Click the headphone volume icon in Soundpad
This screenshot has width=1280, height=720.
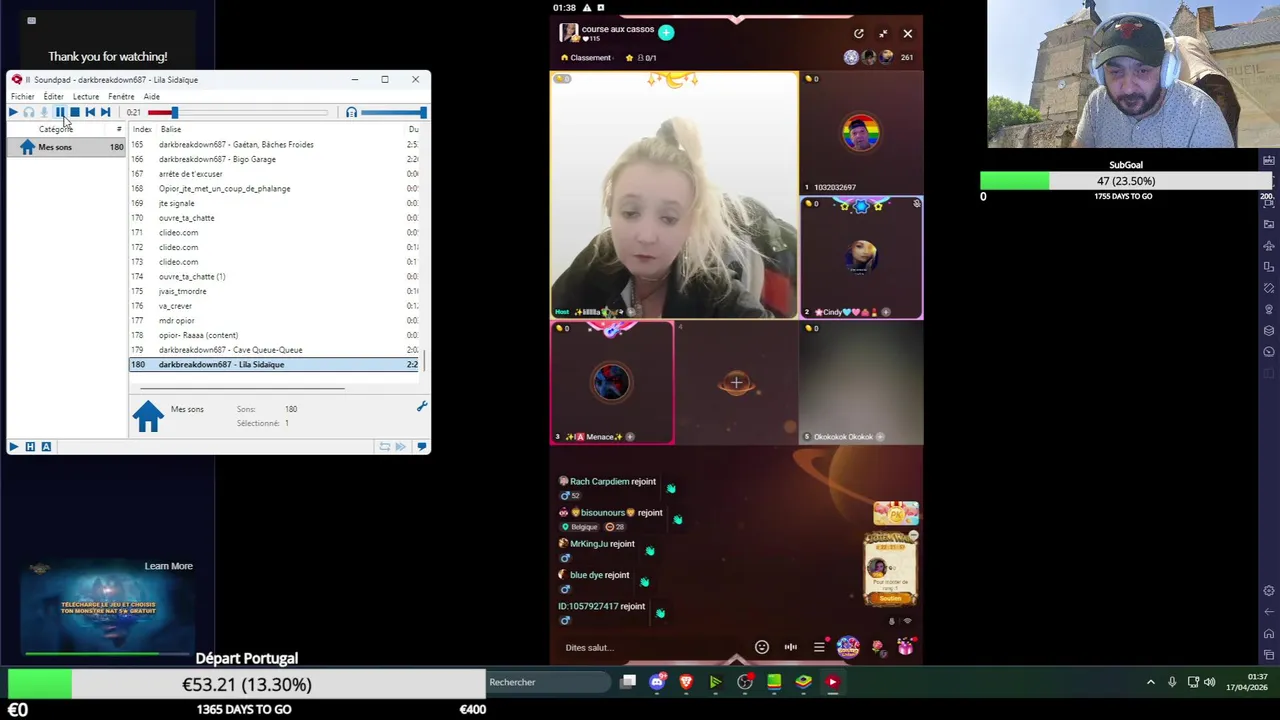click(x=351, y=112)
